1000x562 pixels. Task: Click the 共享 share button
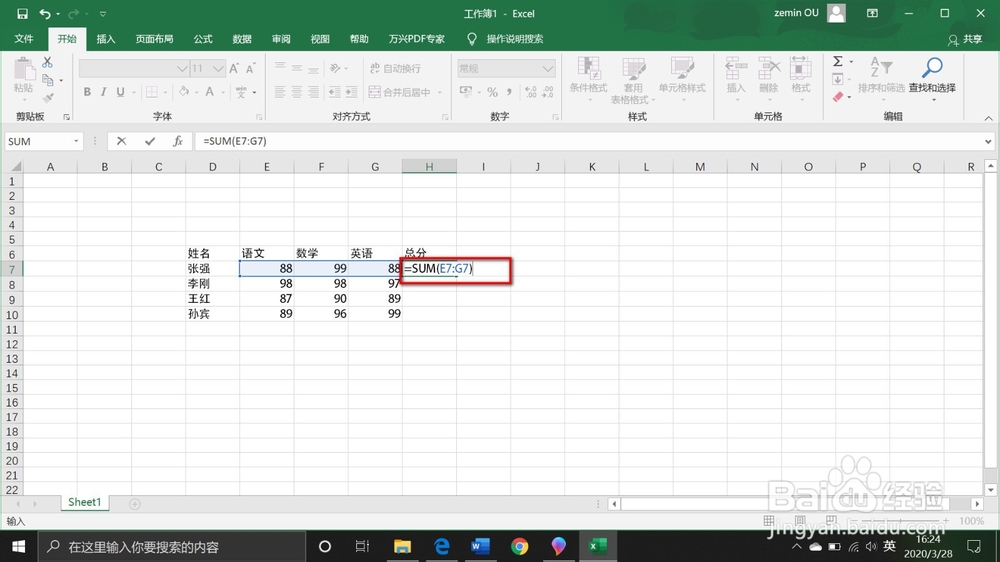[965, 40]
